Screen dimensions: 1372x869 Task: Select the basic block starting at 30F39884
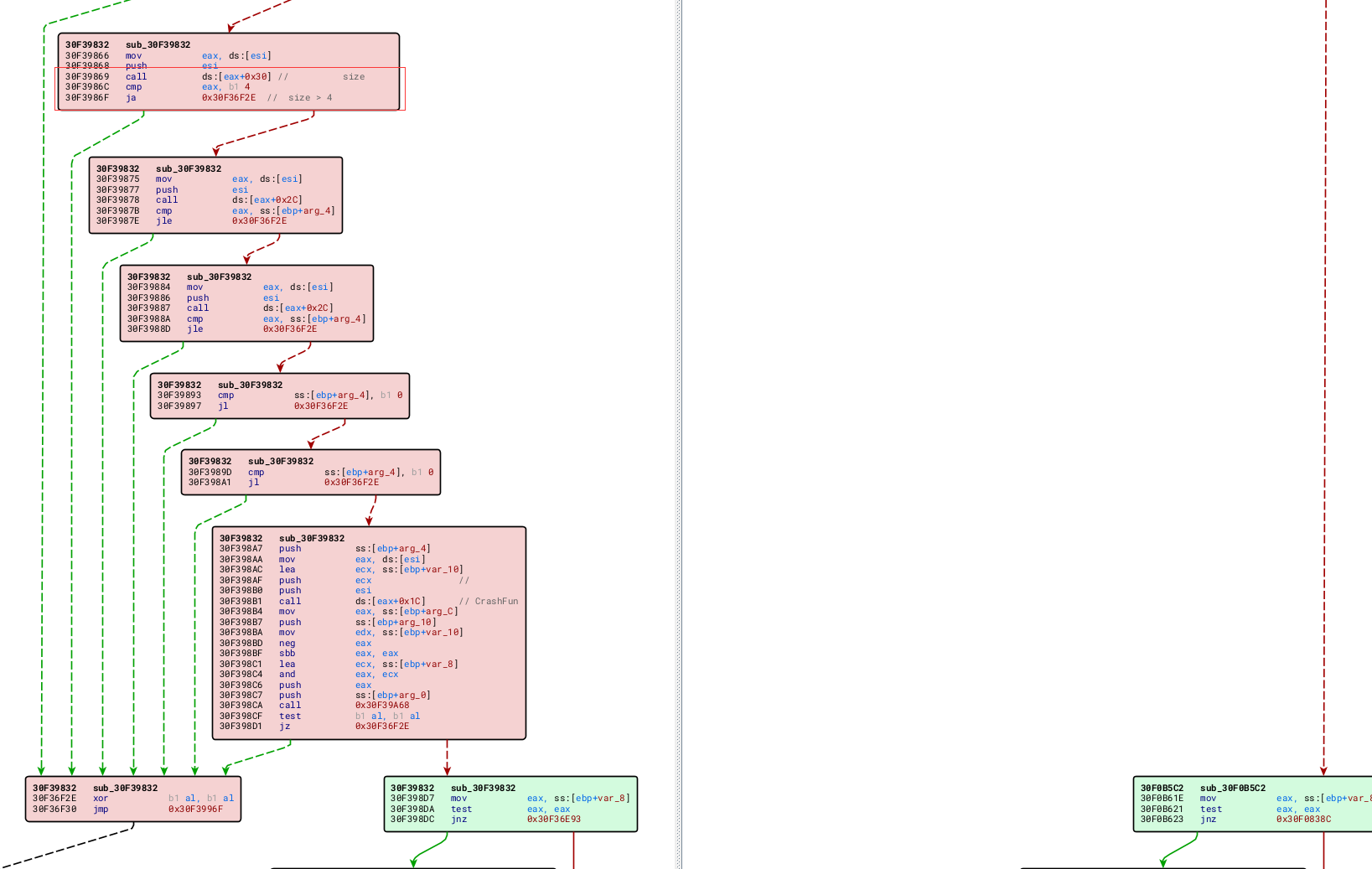246,303
